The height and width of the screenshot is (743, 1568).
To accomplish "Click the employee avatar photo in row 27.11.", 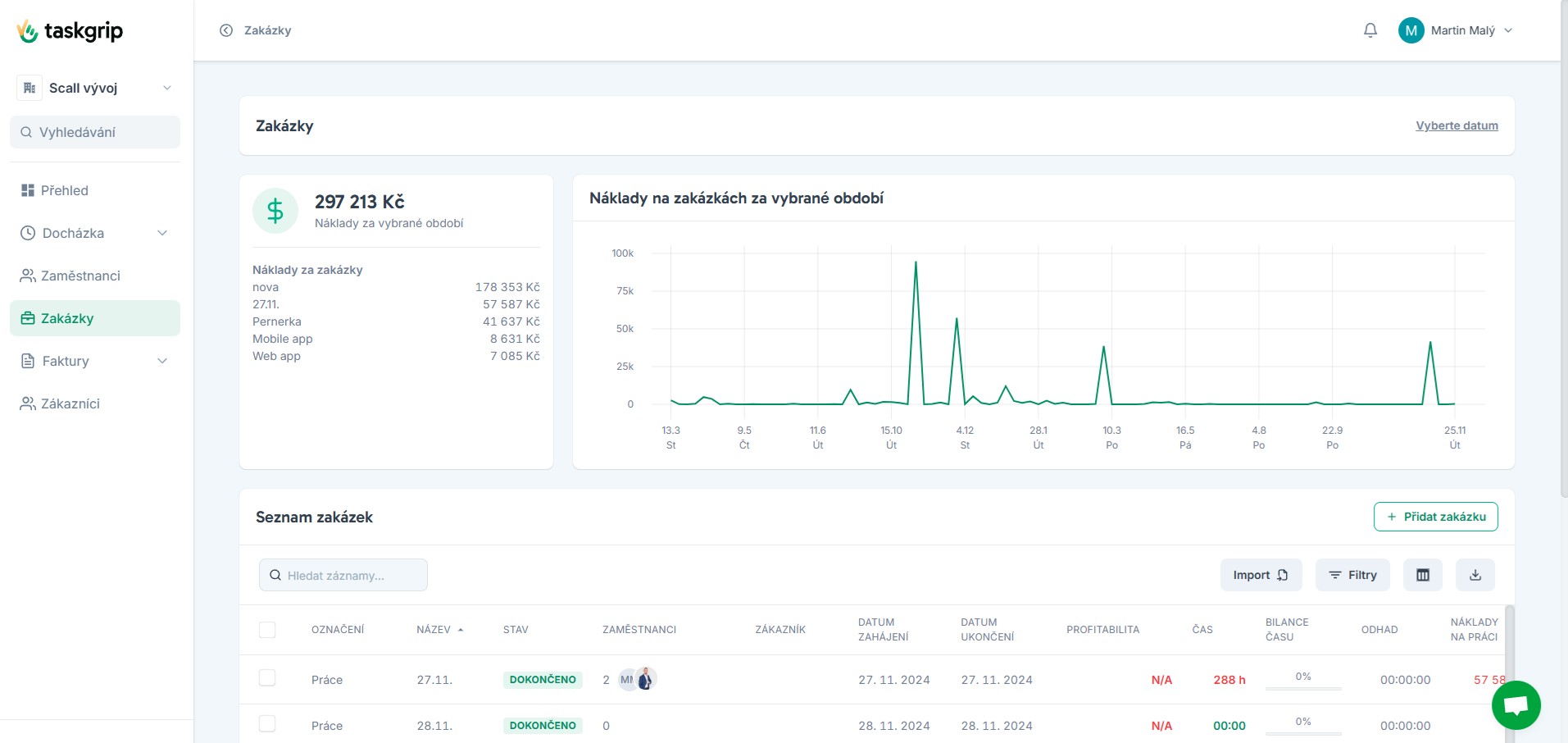I will point(646,679).
